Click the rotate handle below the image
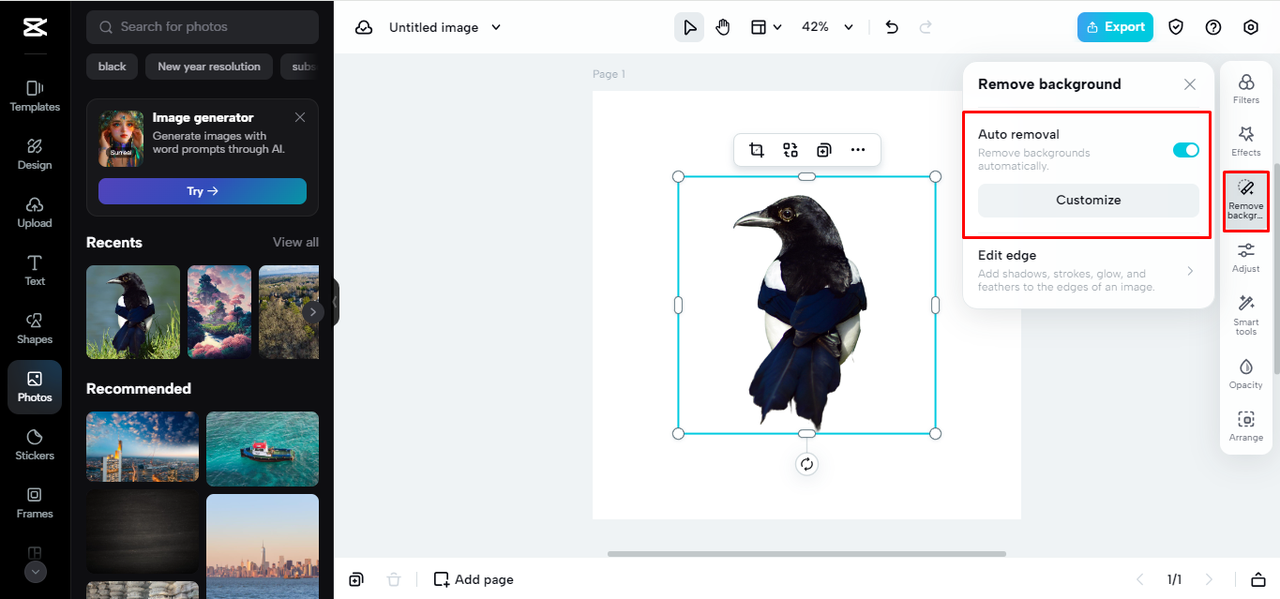The width and height of the screenshot is (1280, 599). pyautogui.click(x=807, y=464)
